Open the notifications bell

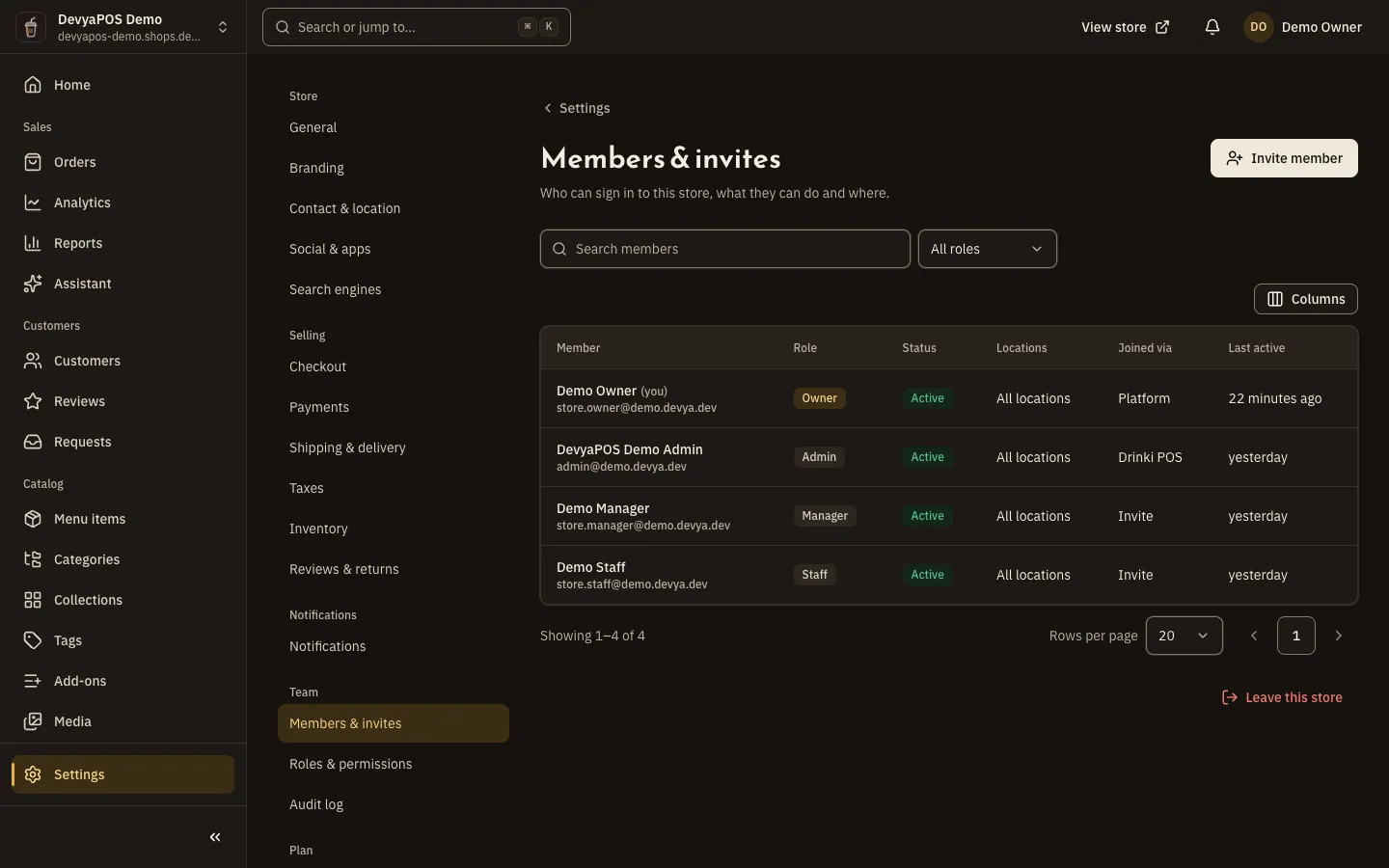click(x=1212, y=27)
